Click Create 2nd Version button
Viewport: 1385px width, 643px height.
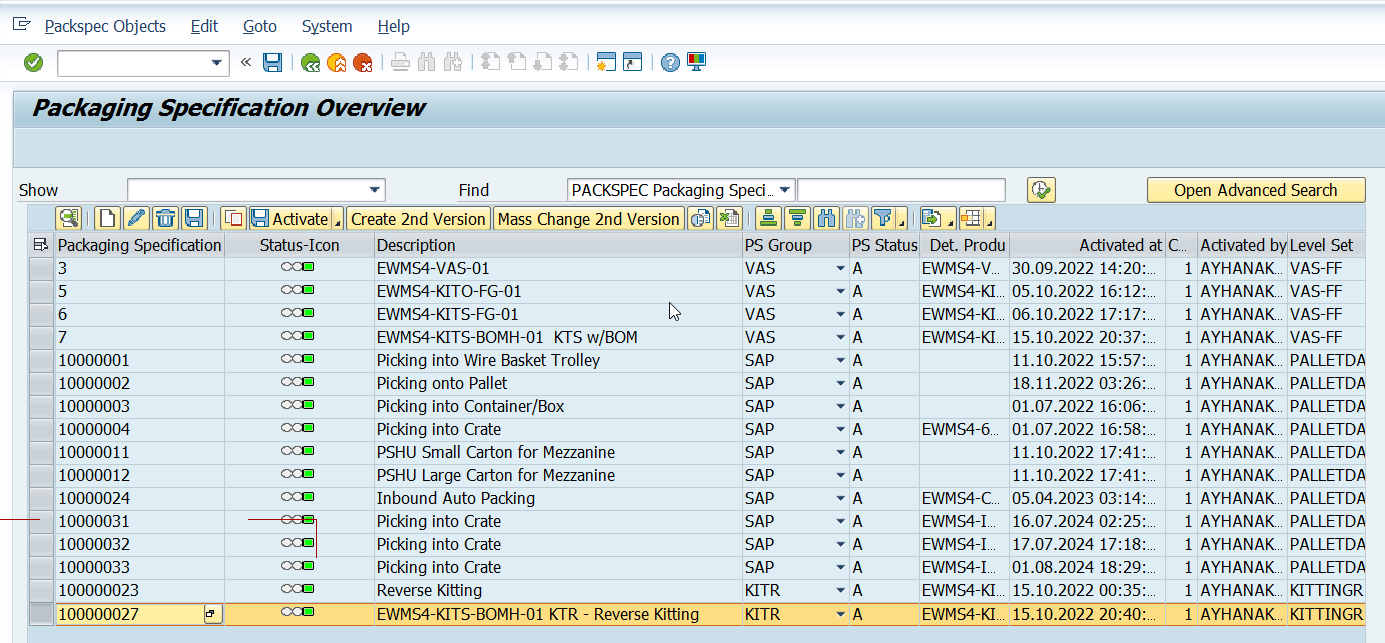click(419, 219)
